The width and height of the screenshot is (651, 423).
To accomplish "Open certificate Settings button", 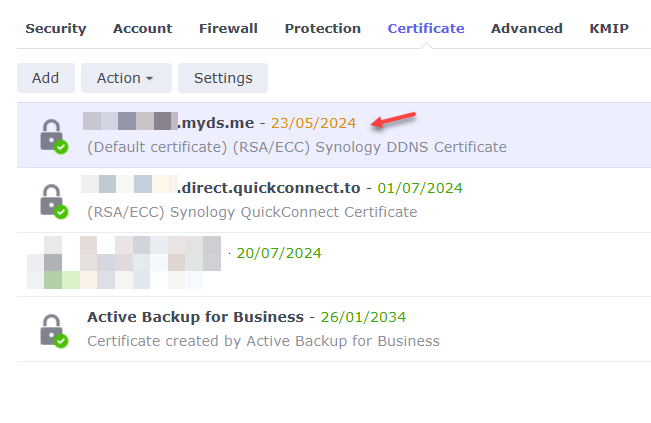I will 223,78.
